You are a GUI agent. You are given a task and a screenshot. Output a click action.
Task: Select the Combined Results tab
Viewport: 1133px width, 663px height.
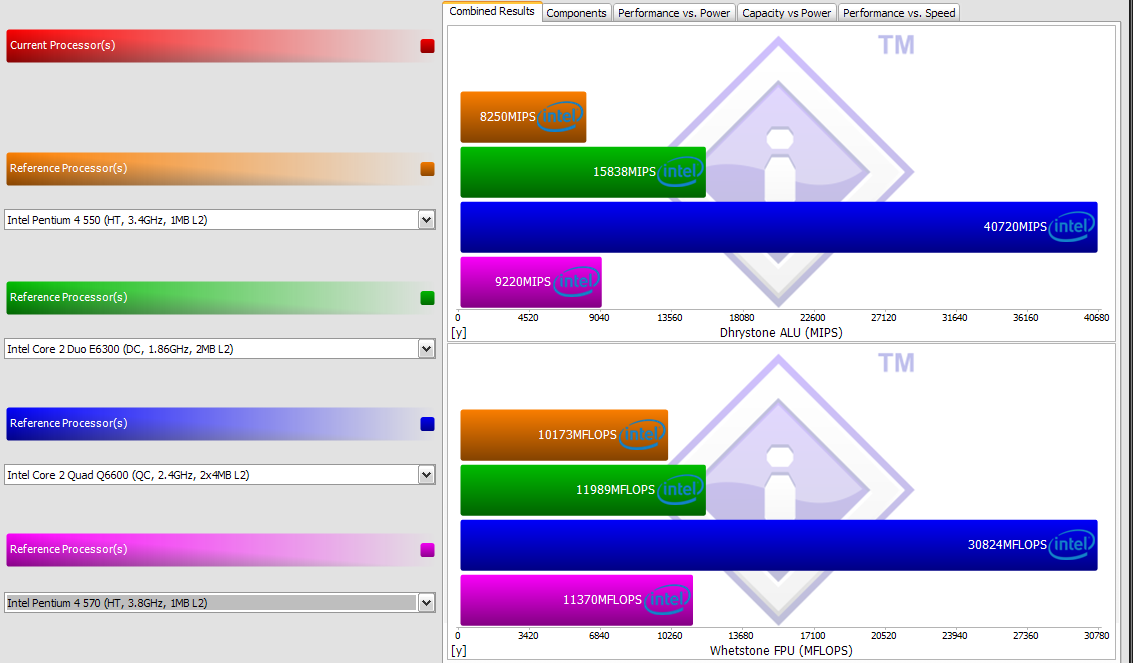(x=492, y=12)
